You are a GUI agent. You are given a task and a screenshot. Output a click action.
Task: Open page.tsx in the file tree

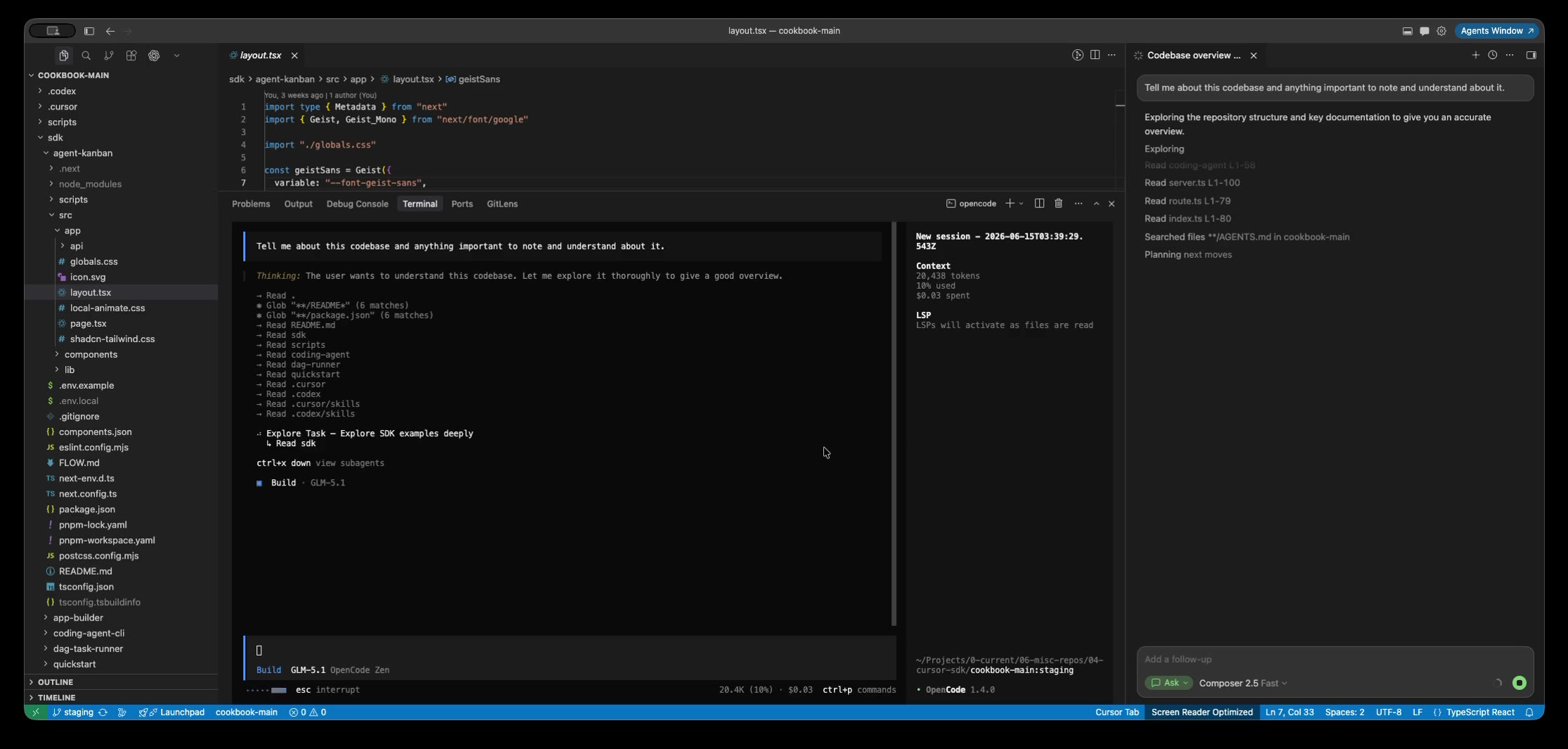tap(88, 323)
